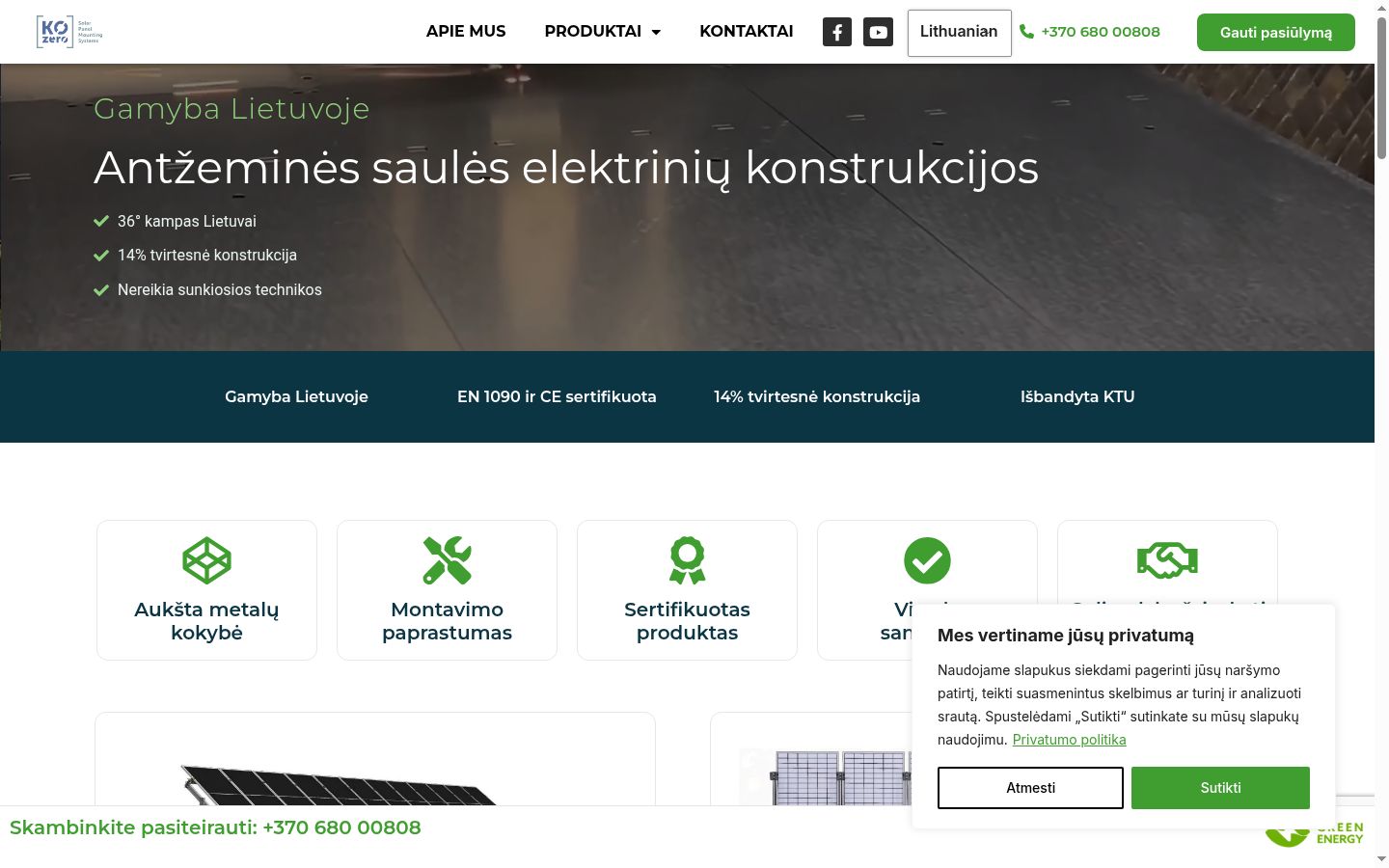Open the Facebook page icon
The image size is (1389, 868).
pos(837,32)
